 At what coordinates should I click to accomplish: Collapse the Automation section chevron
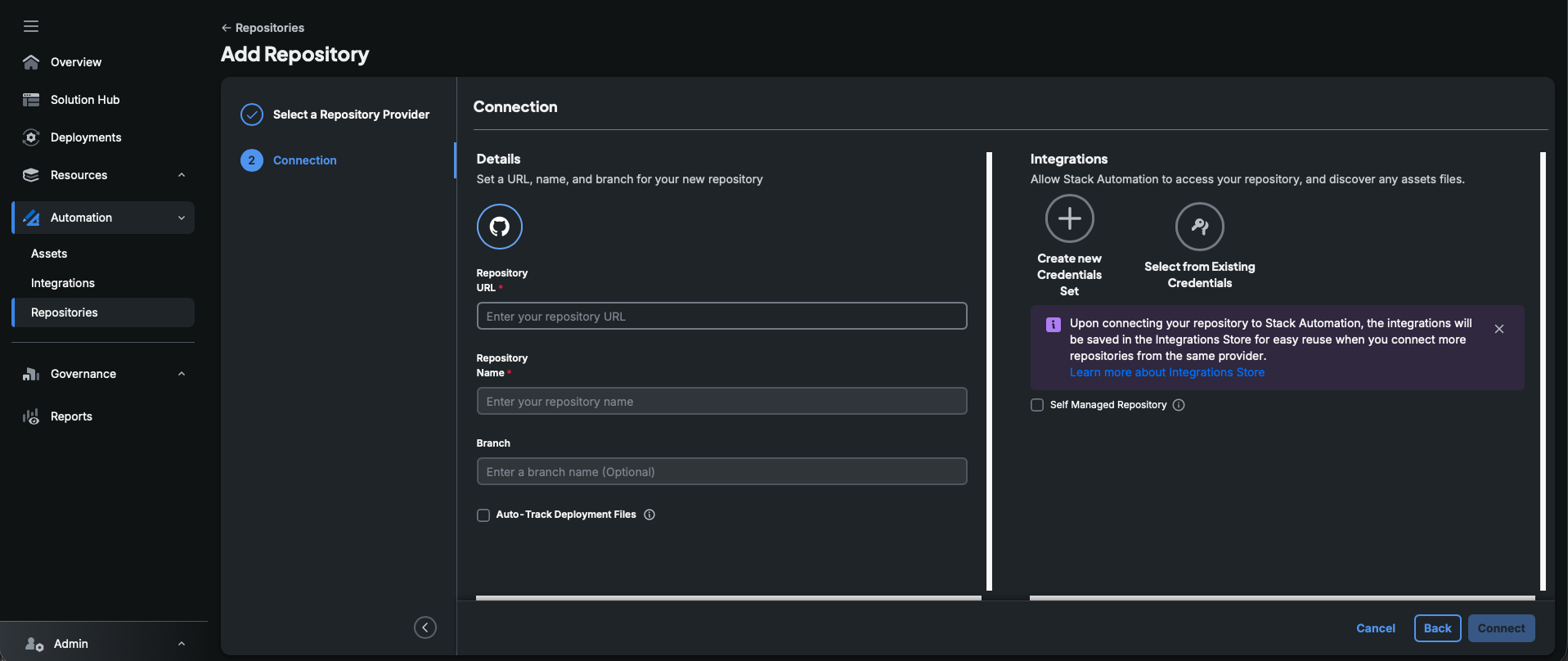[182, 218]
